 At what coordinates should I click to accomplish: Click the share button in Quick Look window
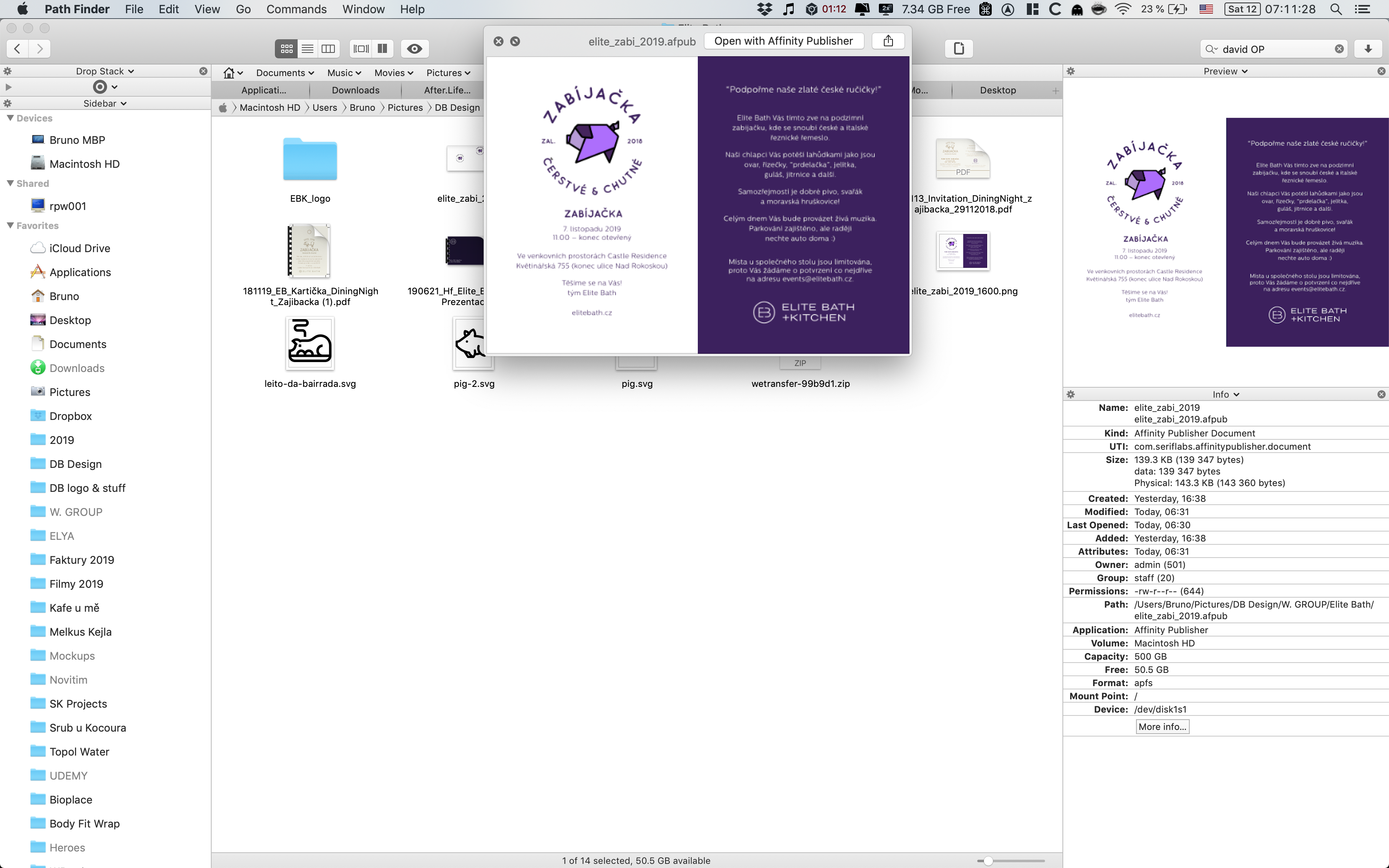888,41
